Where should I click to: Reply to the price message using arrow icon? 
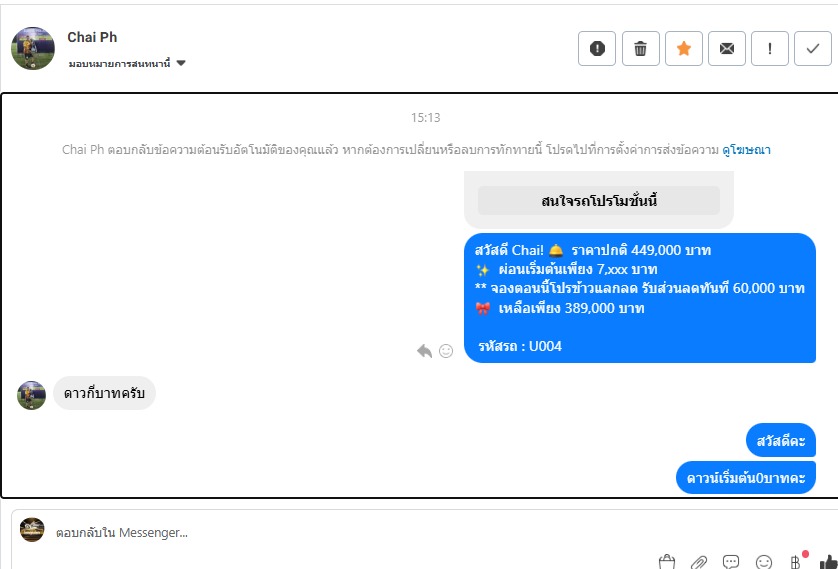click(x=424, y=351)
